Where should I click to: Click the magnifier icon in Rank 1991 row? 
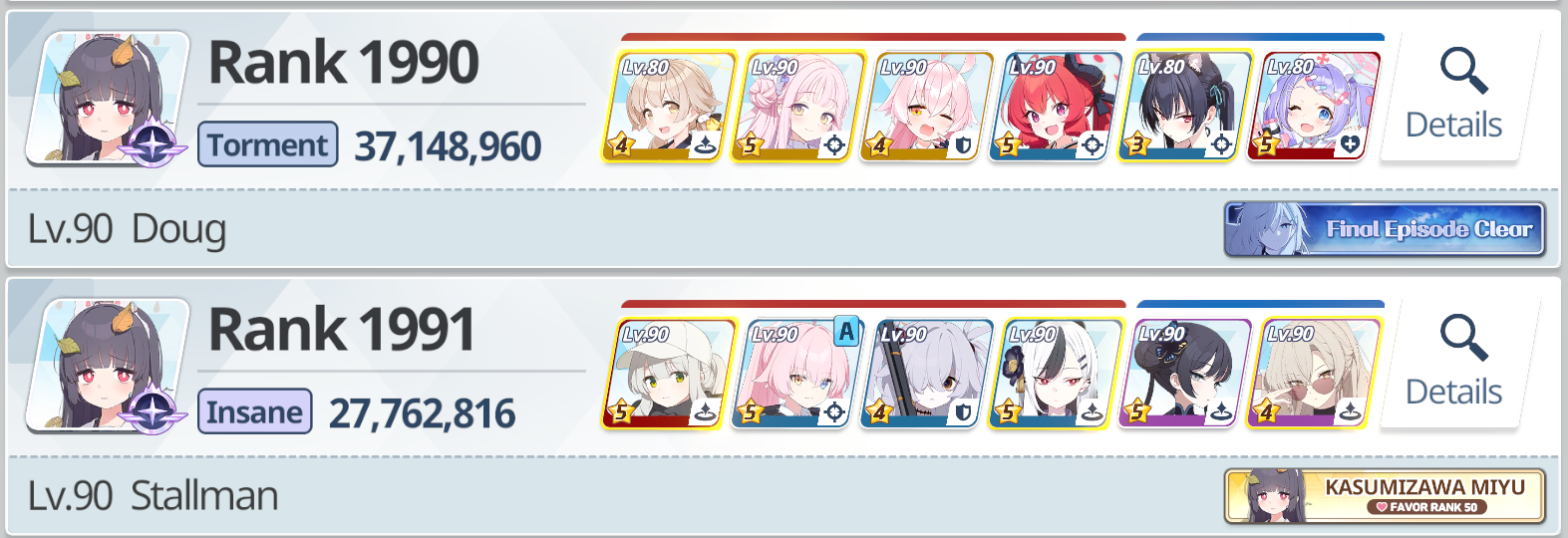click(1463, 337)
